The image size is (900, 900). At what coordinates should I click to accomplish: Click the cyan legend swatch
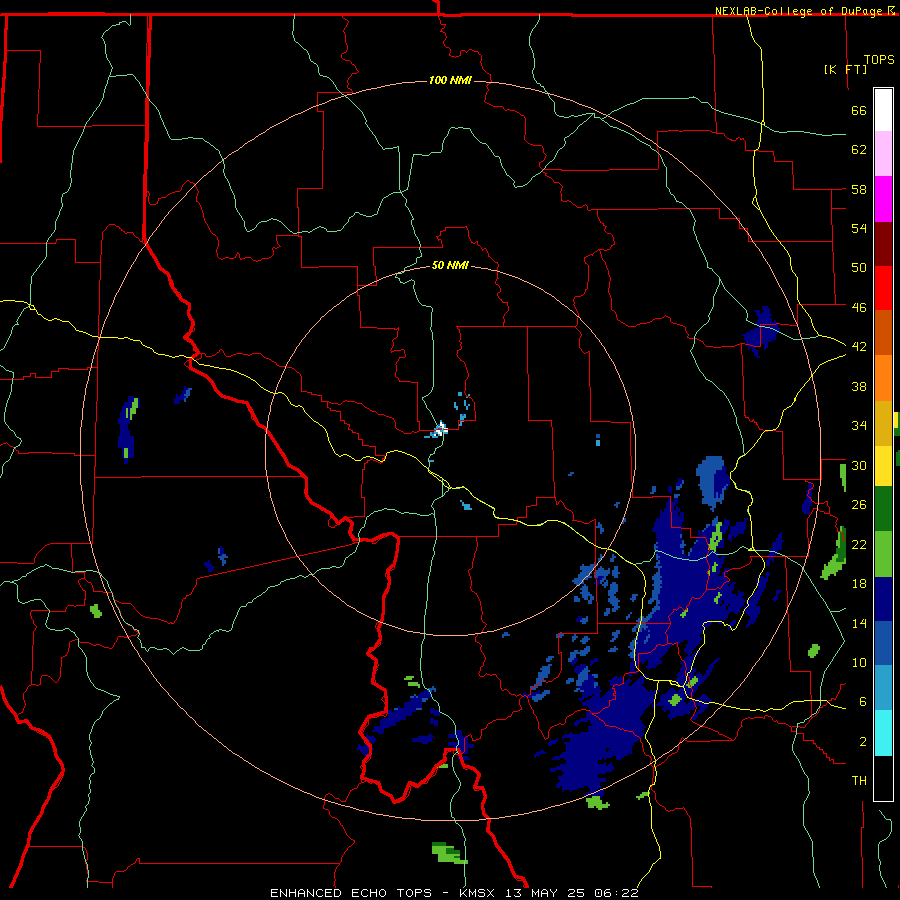883,733
